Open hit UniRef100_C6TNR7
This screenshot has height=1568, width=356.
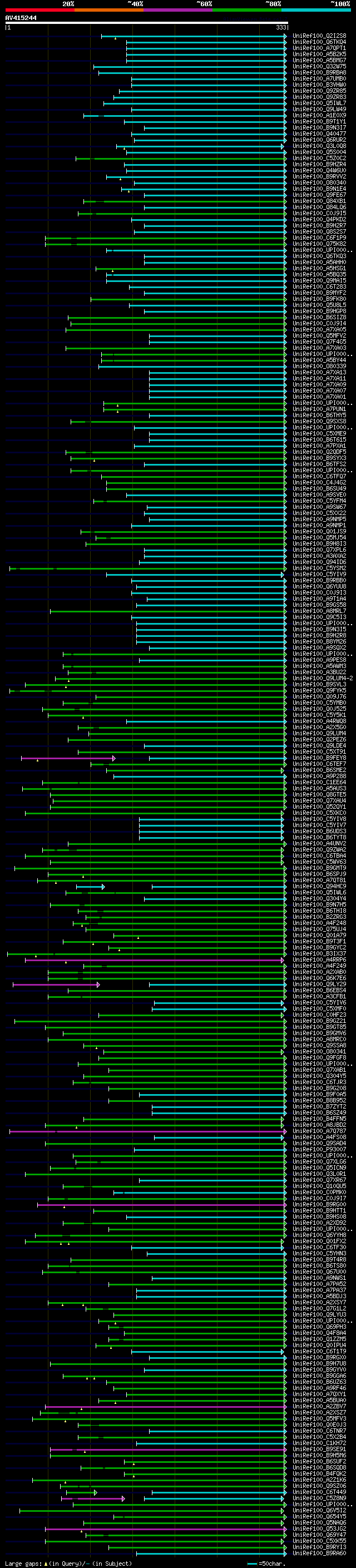319,1431
